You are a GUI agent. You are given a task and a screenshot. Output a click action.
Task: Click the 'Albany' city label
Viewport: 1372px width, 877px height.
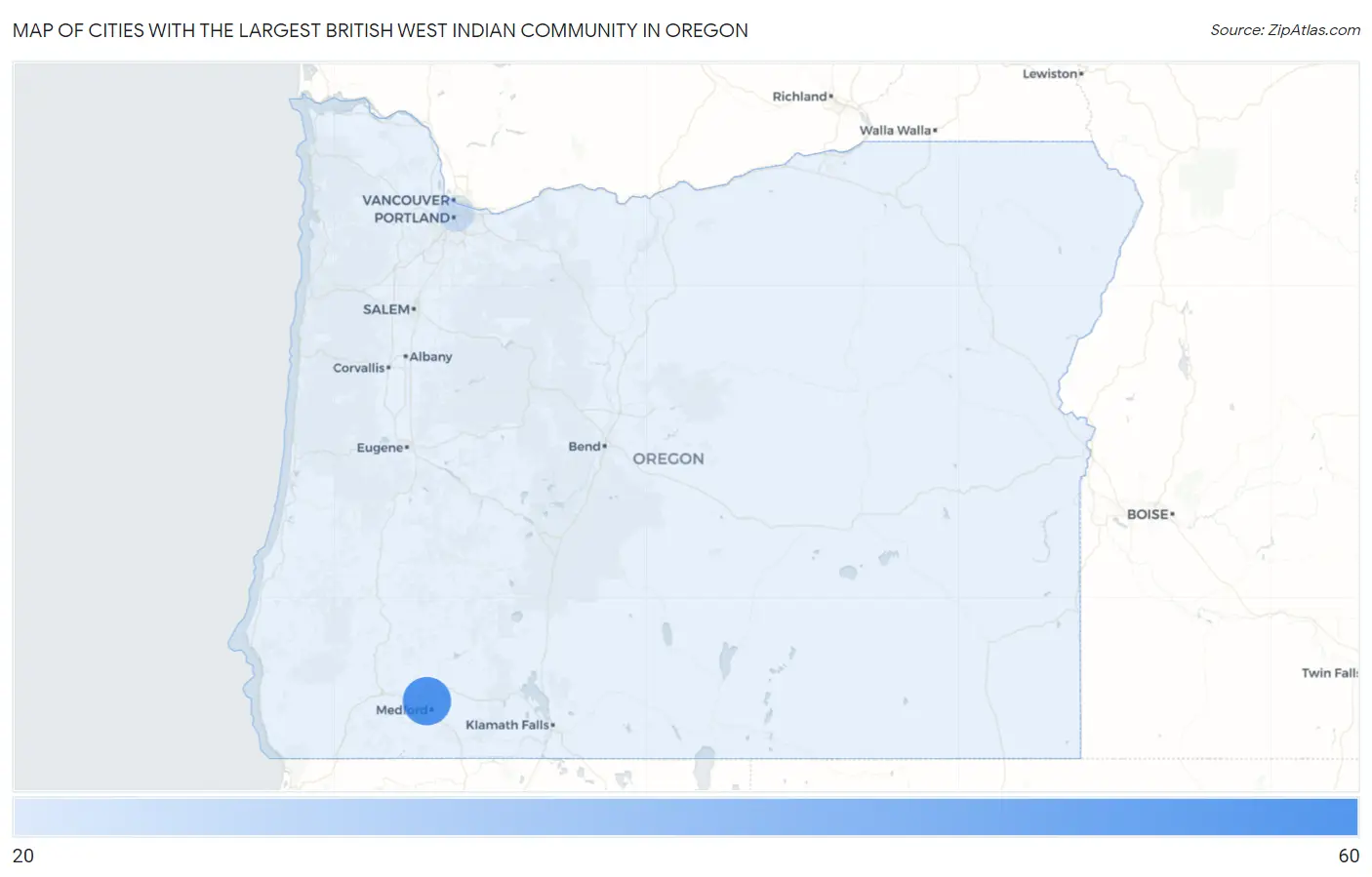(430, 357)
